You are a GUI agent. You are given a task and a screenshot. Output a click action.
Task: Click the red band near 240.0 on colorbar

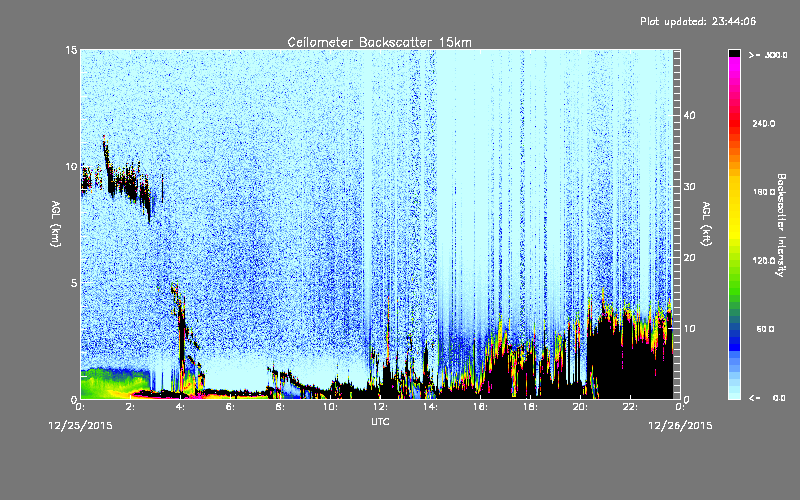point(734,122)
